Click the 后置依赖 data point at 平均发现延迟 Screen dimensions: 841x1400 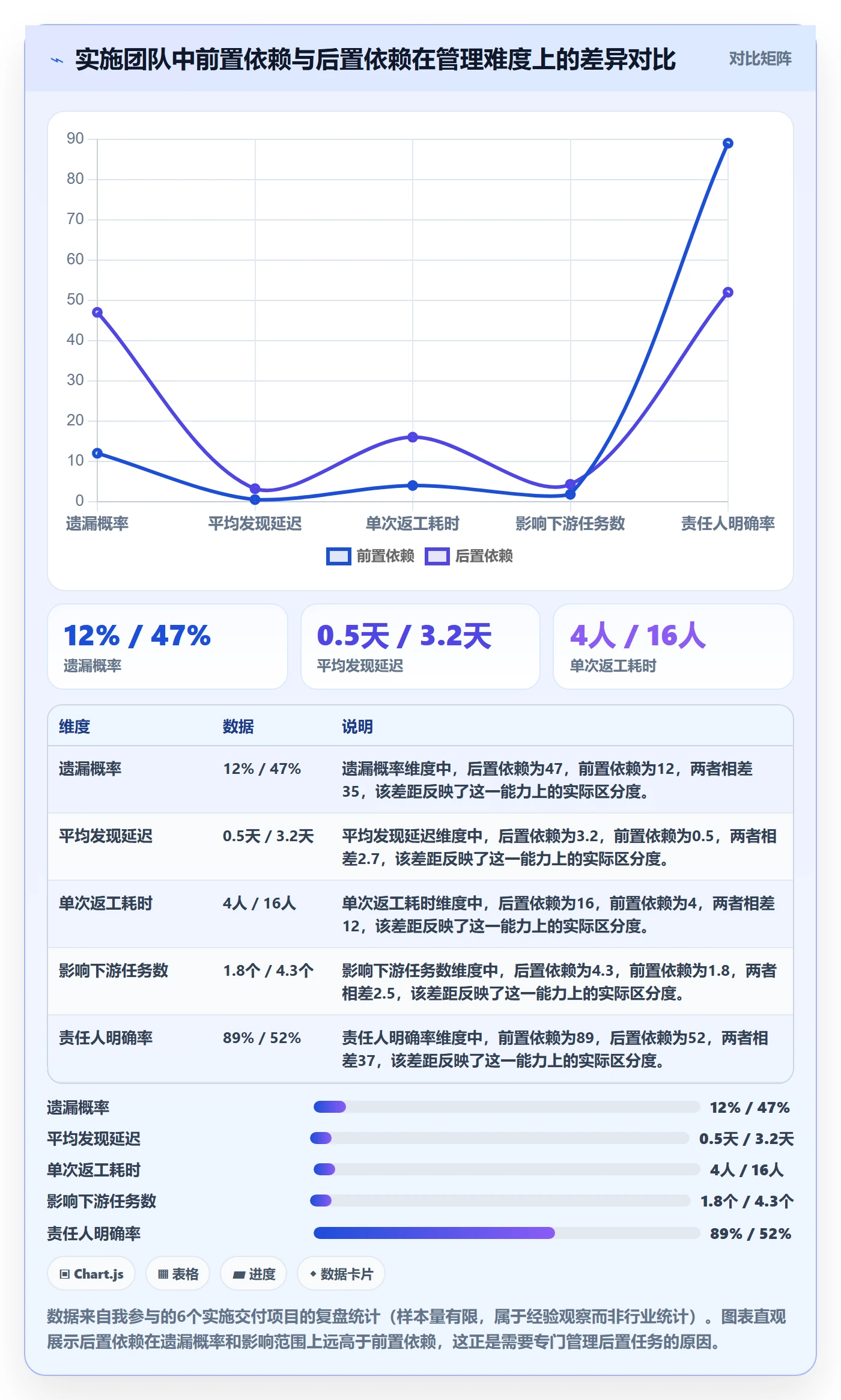point(255,488)
